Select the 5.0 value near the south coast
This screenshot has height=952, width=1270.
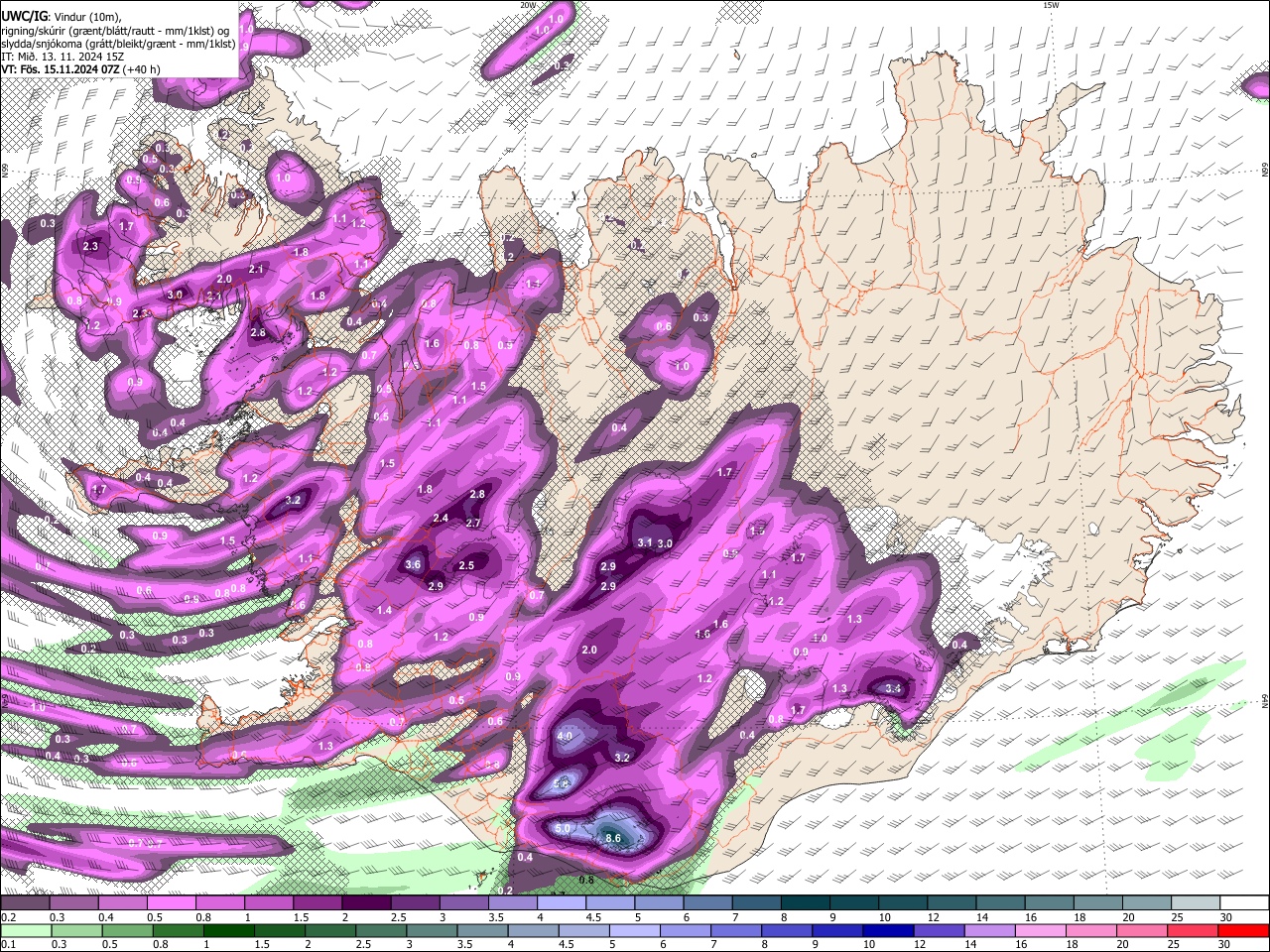pos(563,828)
